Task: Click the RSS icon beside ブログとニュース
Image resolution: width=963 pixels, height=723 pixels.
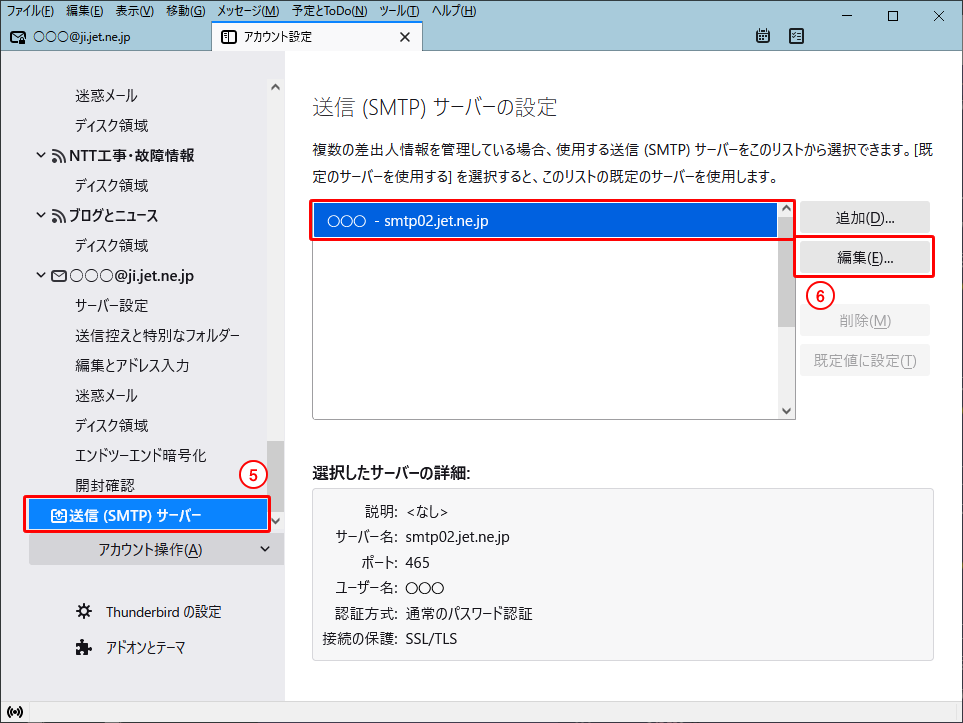Action: [x=59, y=216]
